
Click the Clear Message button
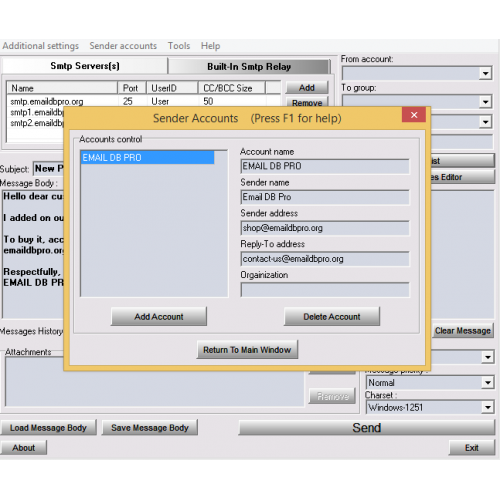tap(462, 330)
